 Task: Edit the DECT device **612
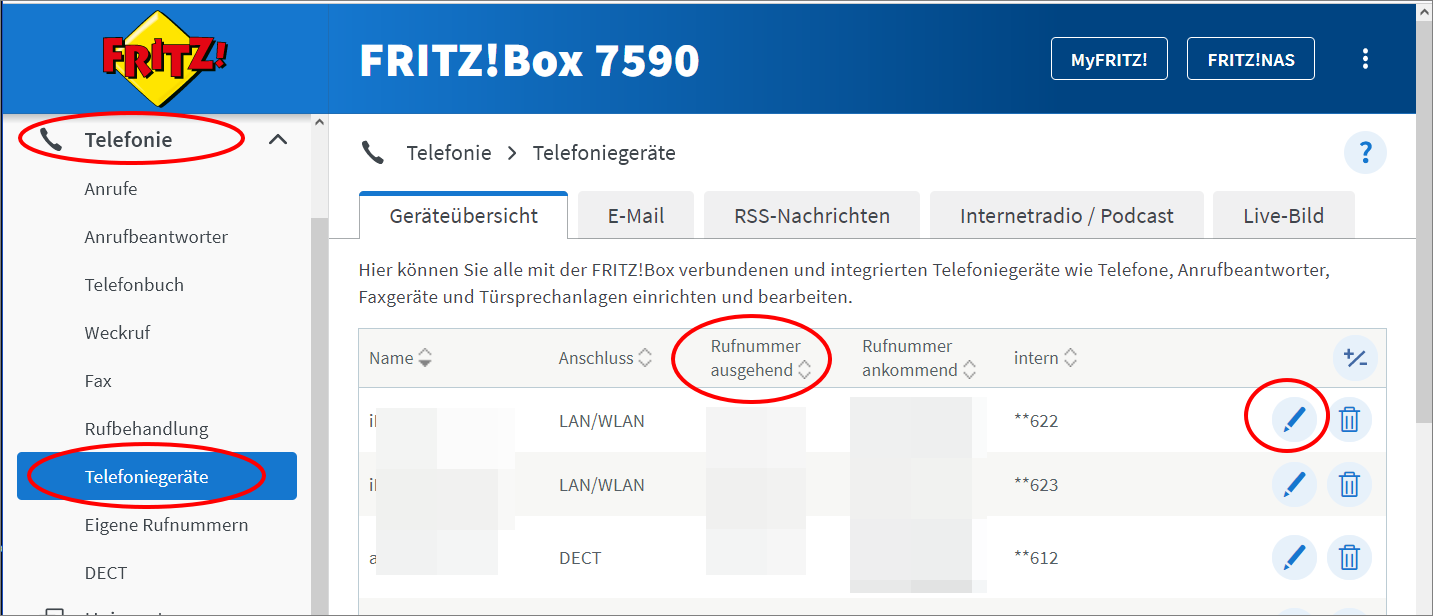[x=1294, y=557]
